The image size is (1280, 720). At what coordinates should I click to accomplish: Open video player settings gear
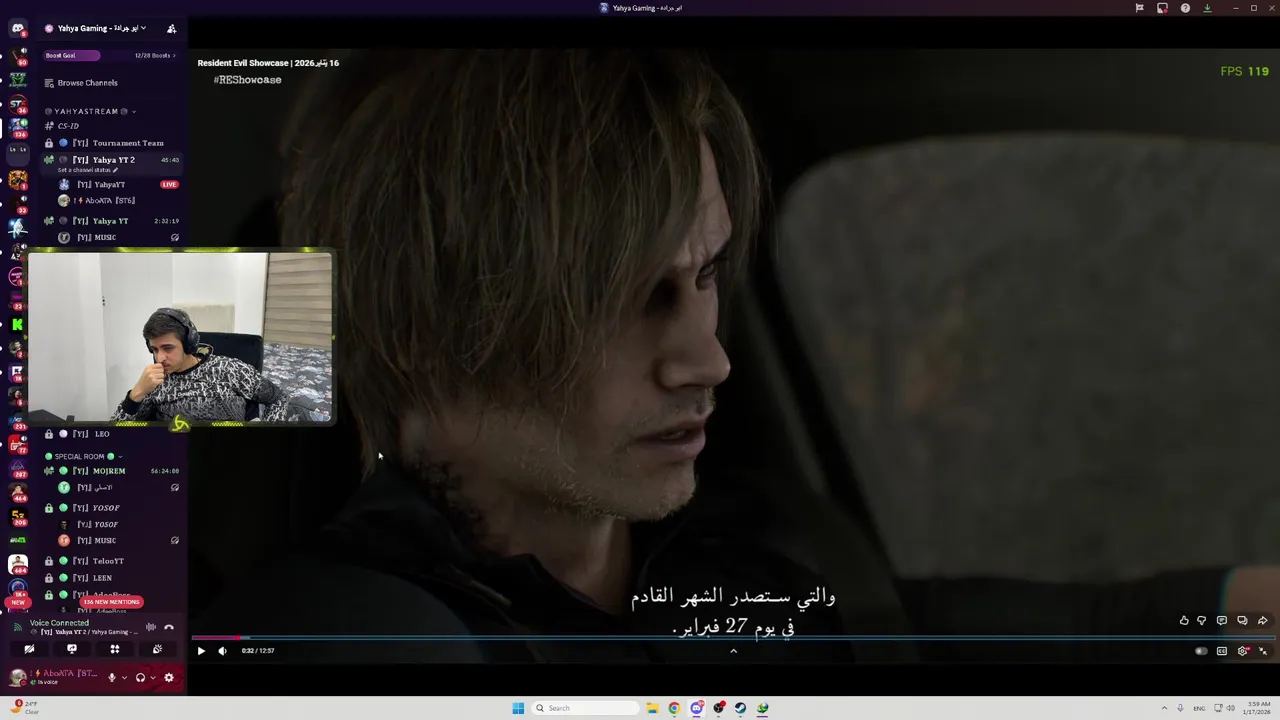click(x=1243, y=651)
